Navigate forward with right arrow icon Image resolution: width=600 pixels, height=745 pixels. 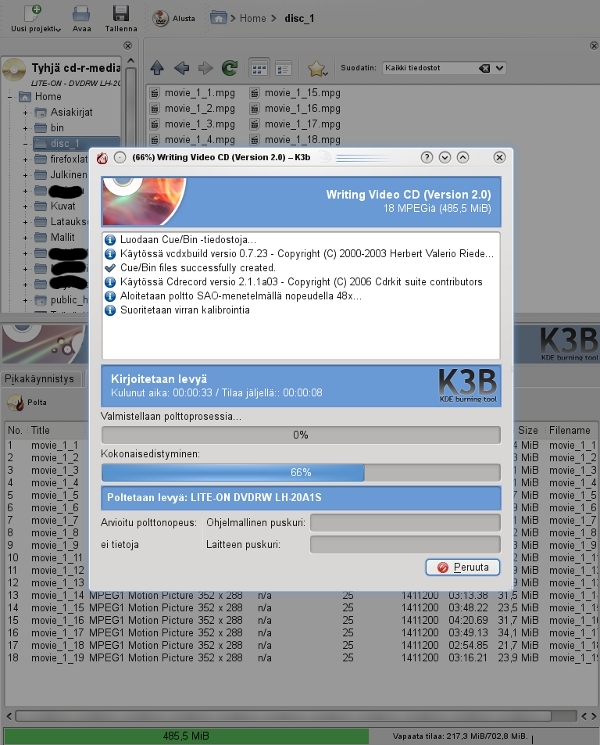[205, 68]
